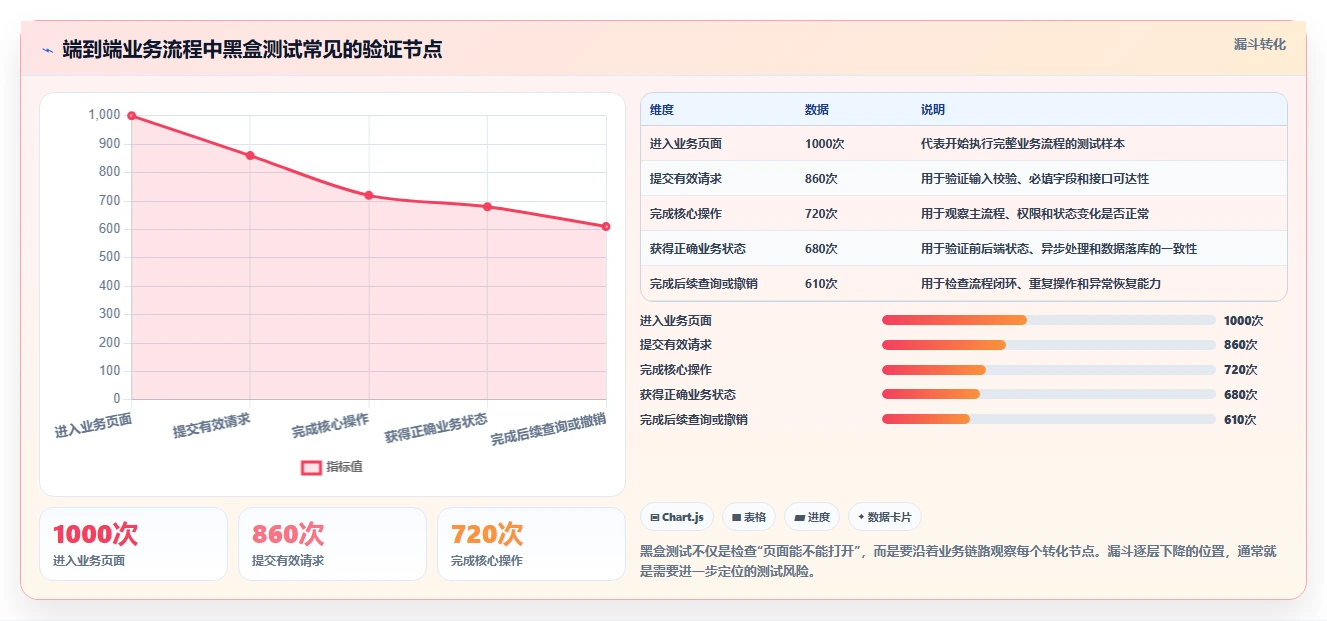Click the footer paragraph starting 黑盒测试不仅是检查
Image resolution: width=1327 pixels, height=621 pixels.
click(x=958, y=562)
